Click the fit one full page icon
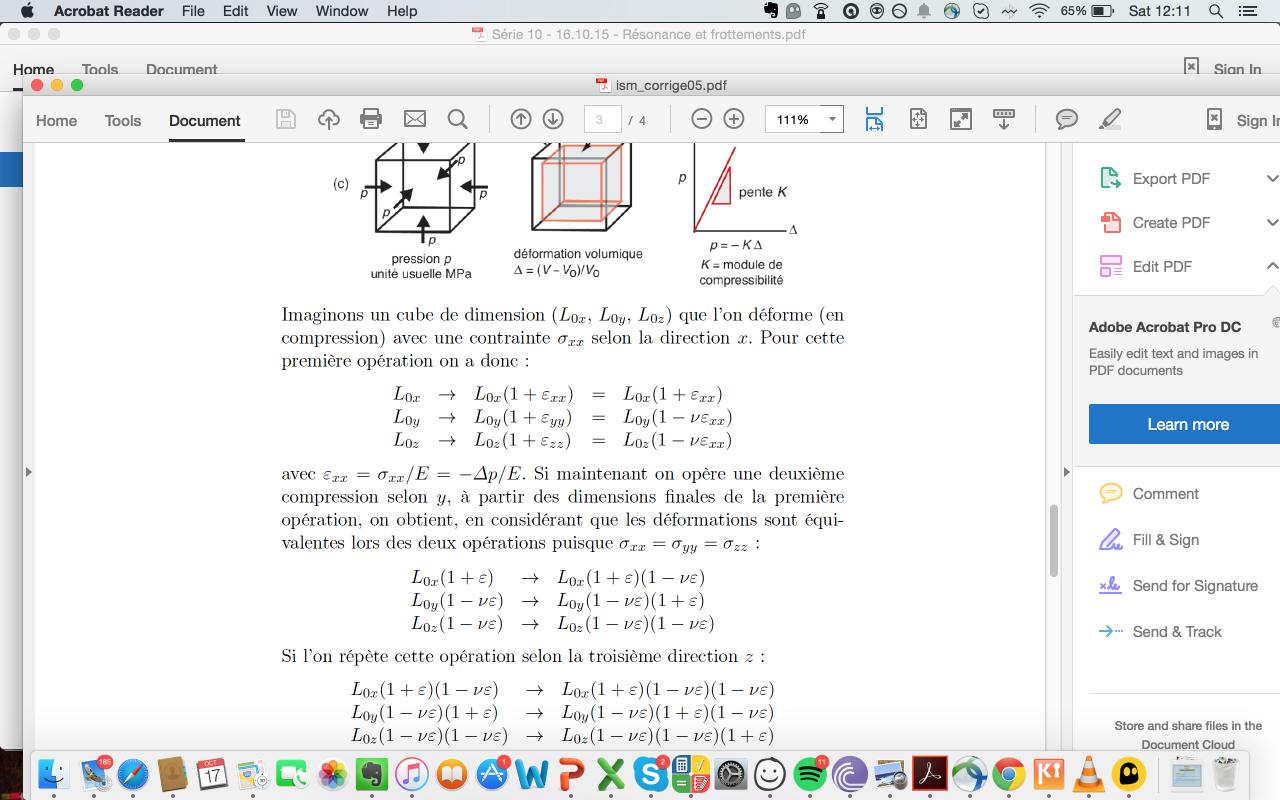 point(919,119)
